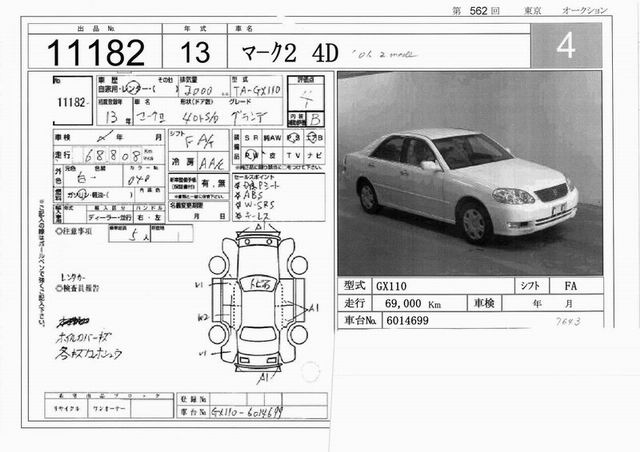This screenshot has width=640, height=452.
Task: Click the A1 mark beside diagram right
Action: click(313, 308)
